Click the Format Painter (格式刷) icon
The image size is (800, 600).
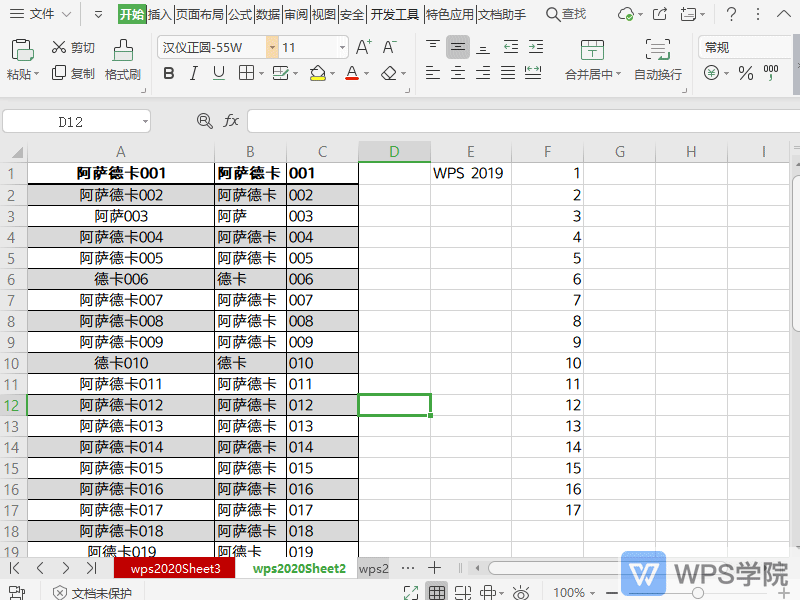tap(122, 51)
